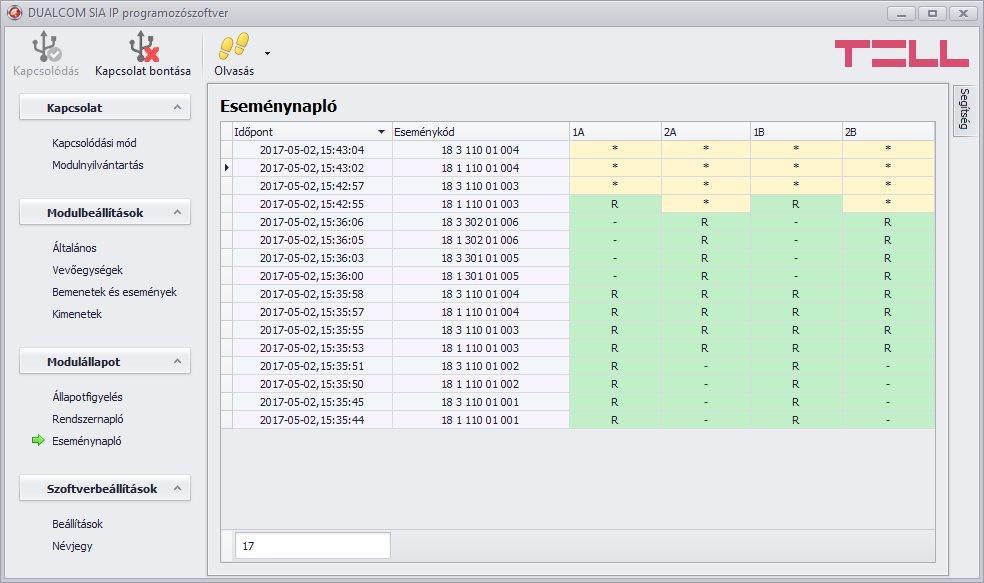Click 2B asterisk cell in 15:43:04 row
This screenshot has height=583, width=984.
pos(888,150)
